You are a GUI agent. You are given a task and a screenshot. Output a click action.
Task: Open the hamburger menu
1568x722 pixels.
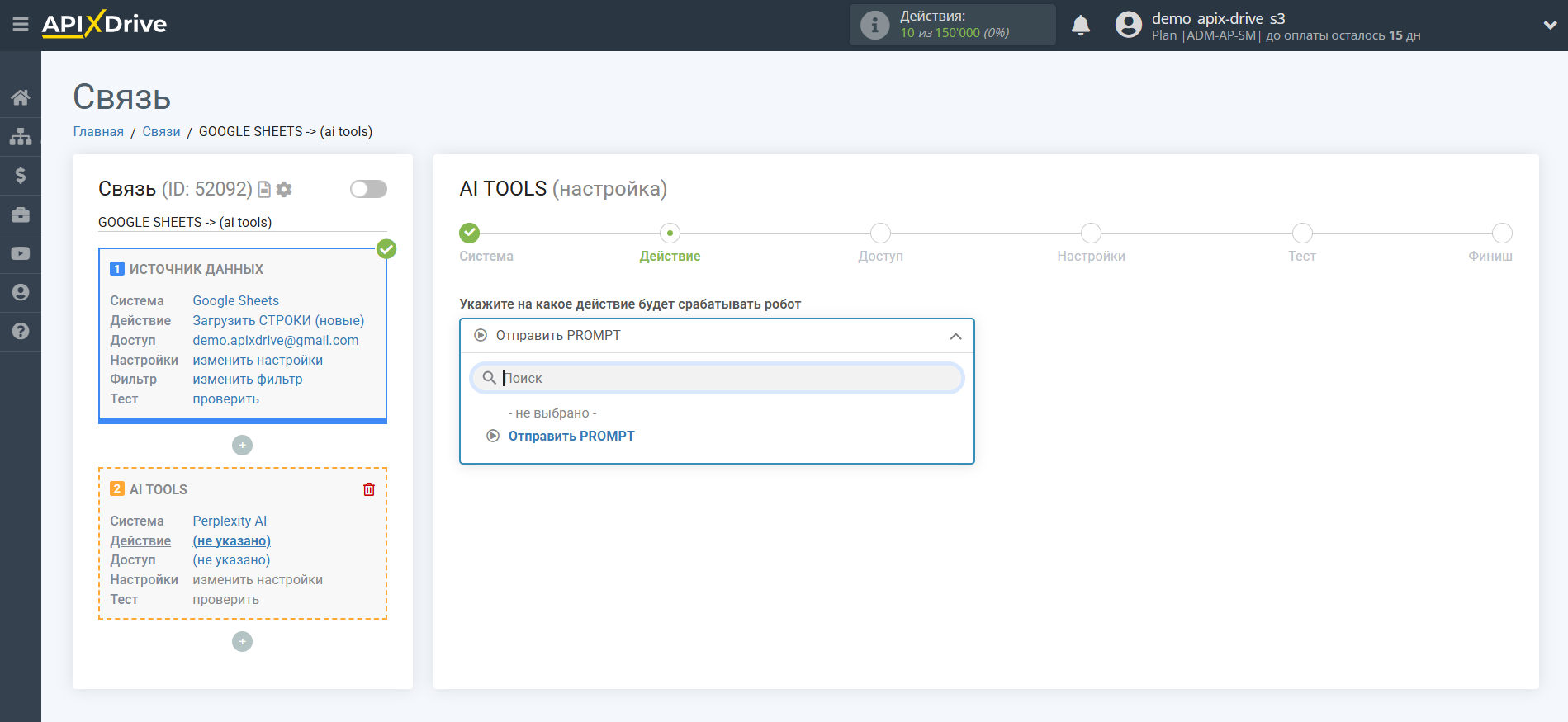tap(21, 25)
